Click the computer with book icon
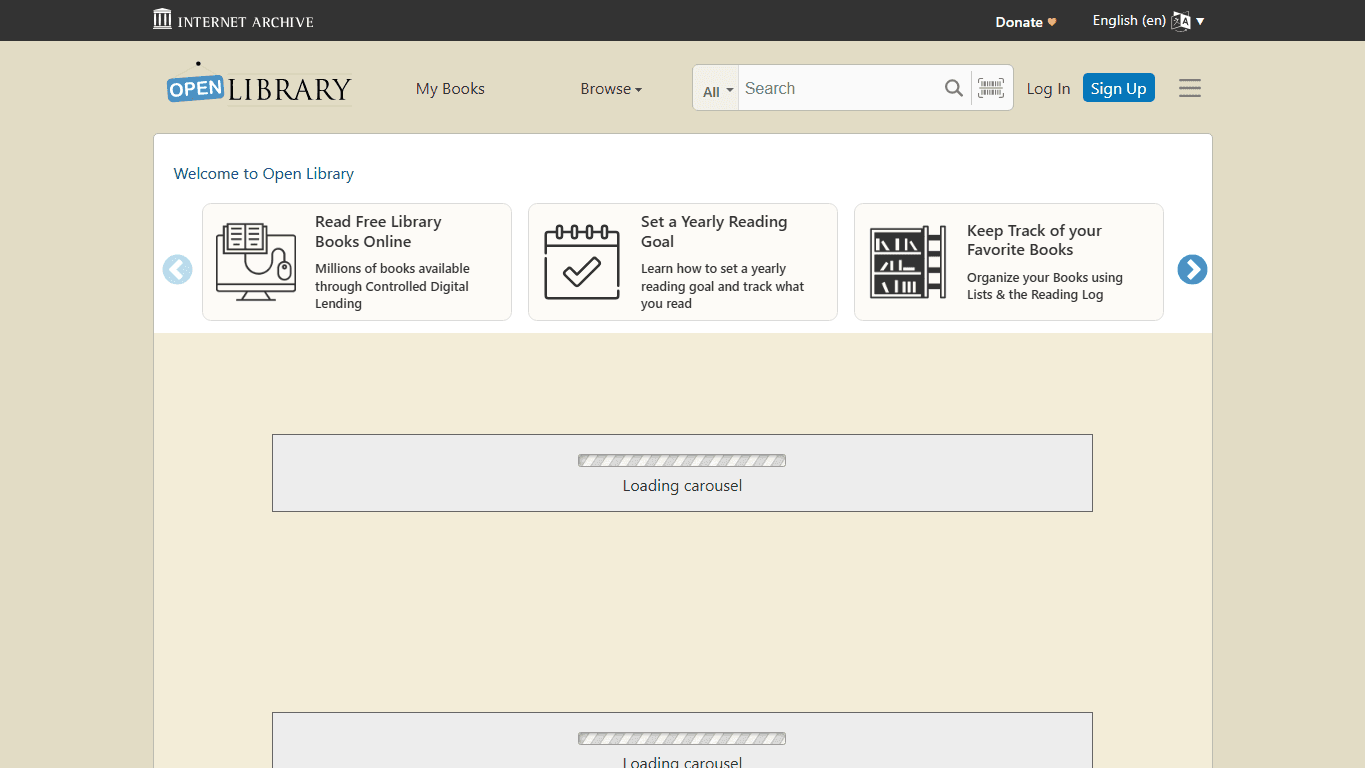Image resolution: width=1365 pixels, height=768 pixels. click(256, 262)
